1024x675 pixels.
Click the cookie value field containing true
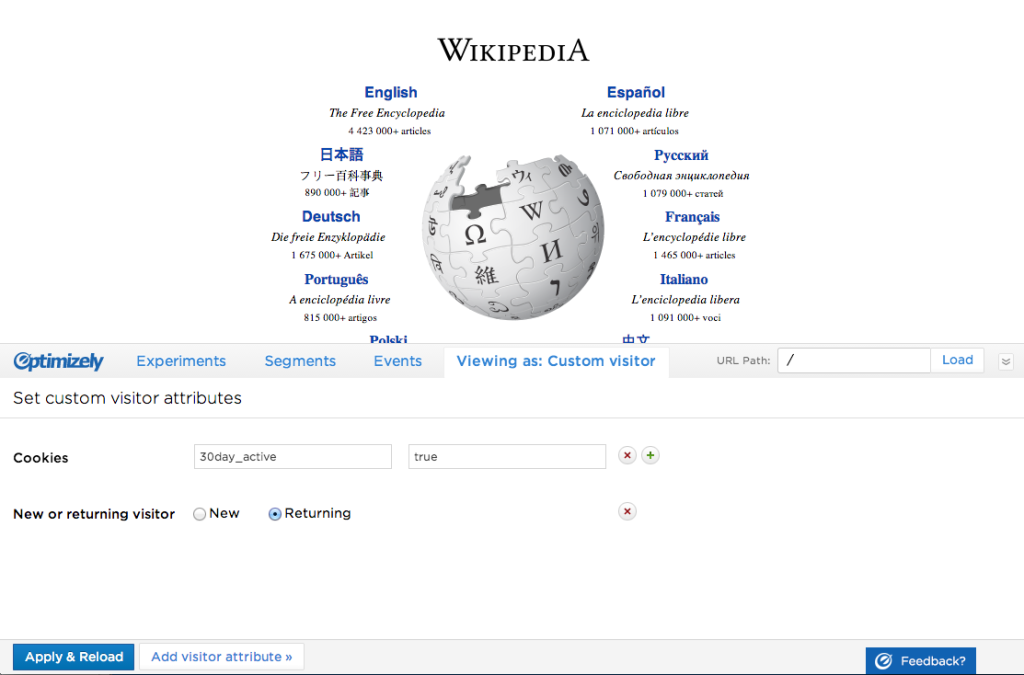tap(506, 456)
